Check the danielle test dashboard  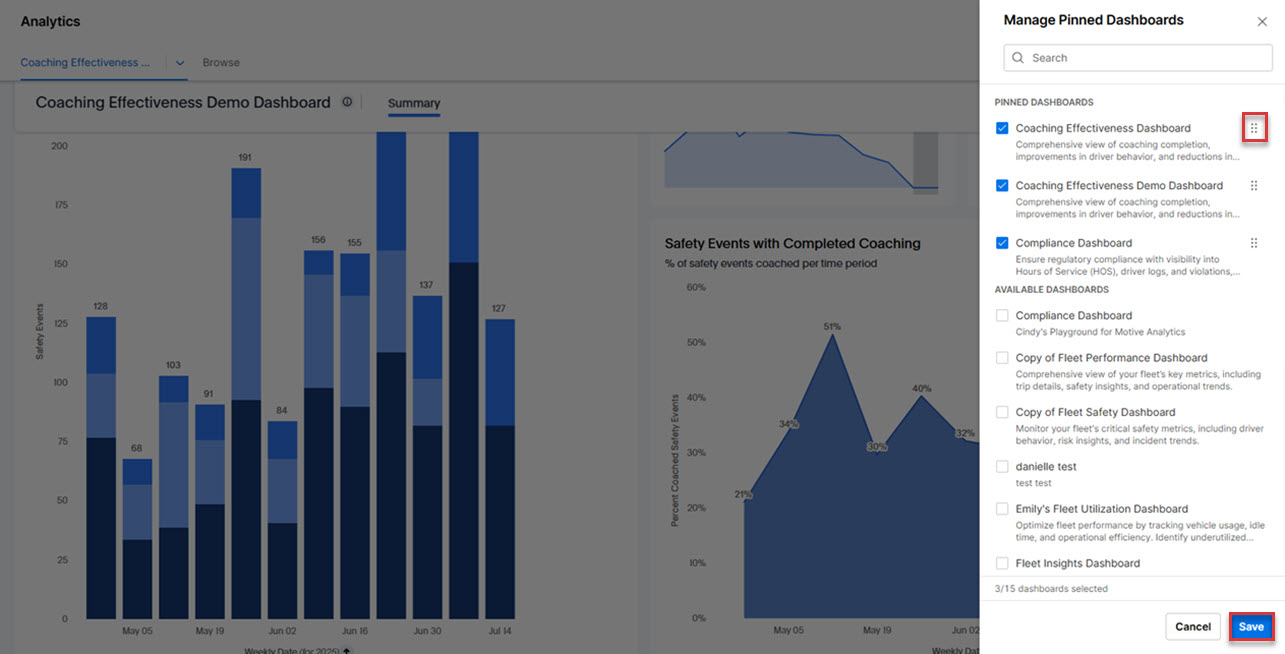coord(1002,466)
